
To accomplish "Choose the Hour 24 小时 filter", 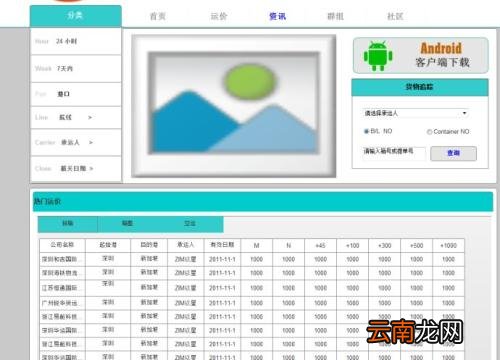I will pyautogui.click(x=76, y=41).
